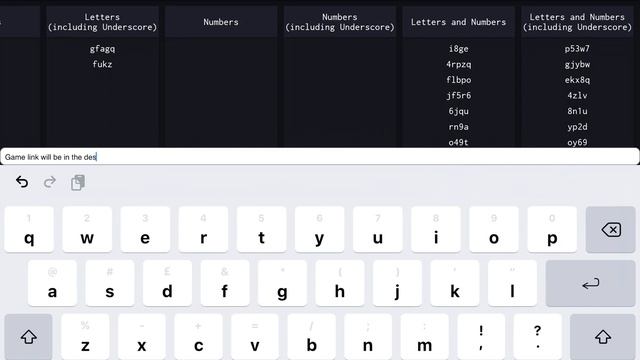Tap the z key
This screenshot has width=640, height=360.
tap(85, 337)
